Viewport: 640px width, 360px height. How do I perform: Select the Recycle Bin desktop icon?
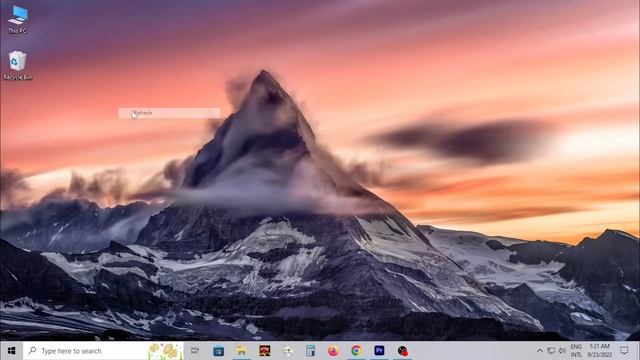[x=17, y=65]
